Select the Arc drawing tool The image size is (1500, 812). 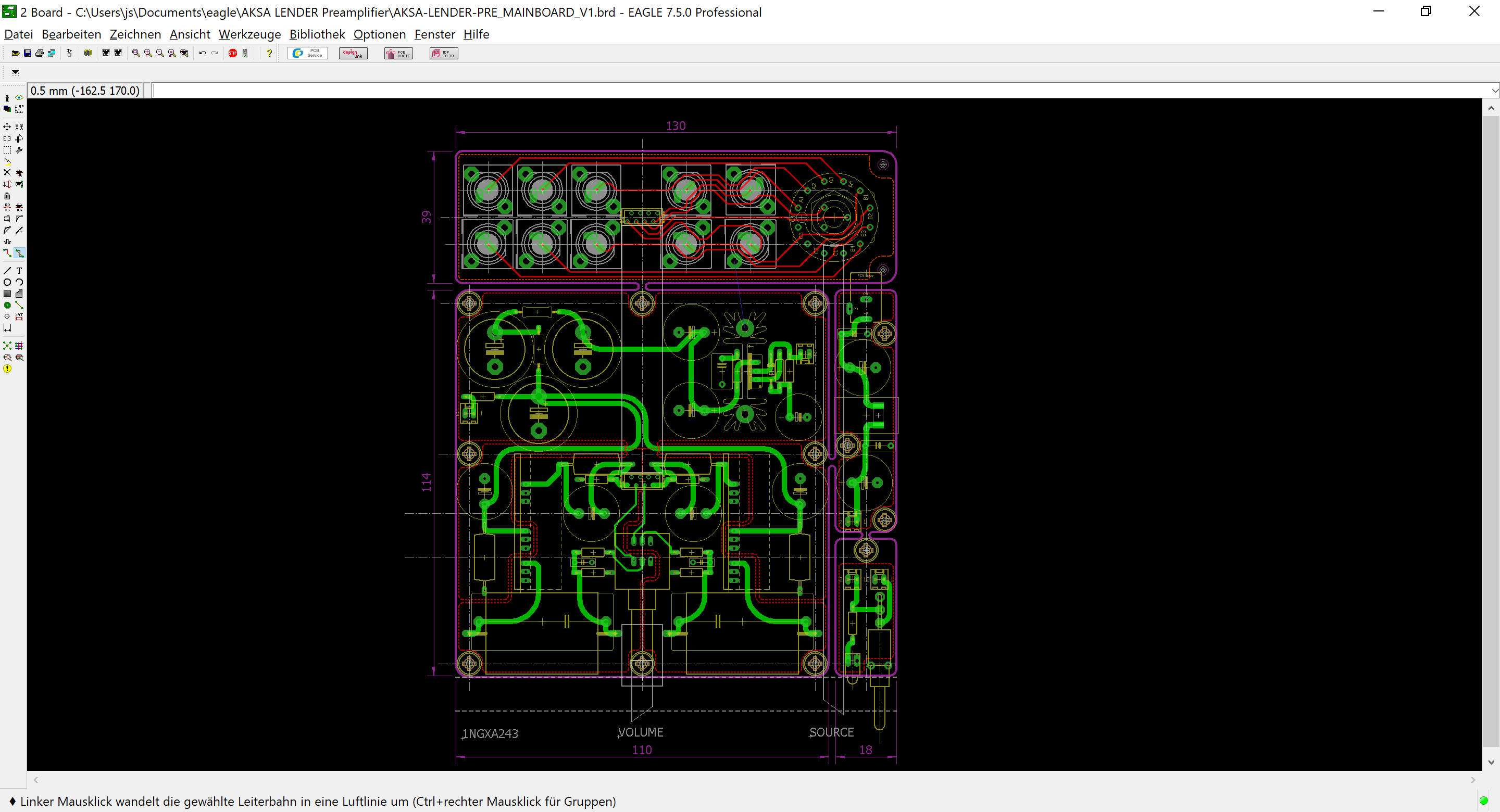(19, 282)
